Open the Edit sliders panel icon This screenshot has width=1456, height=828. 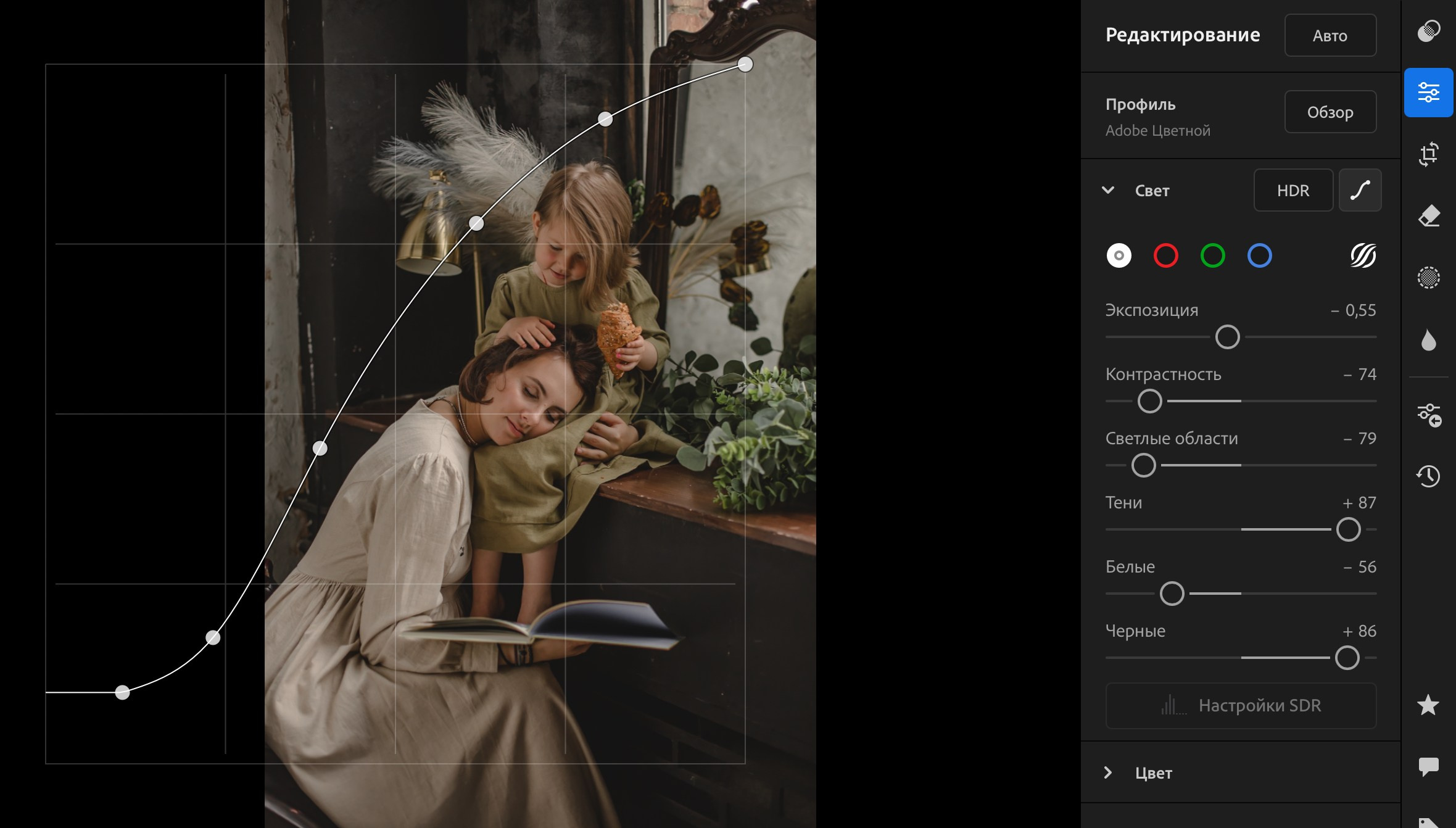1428,93
